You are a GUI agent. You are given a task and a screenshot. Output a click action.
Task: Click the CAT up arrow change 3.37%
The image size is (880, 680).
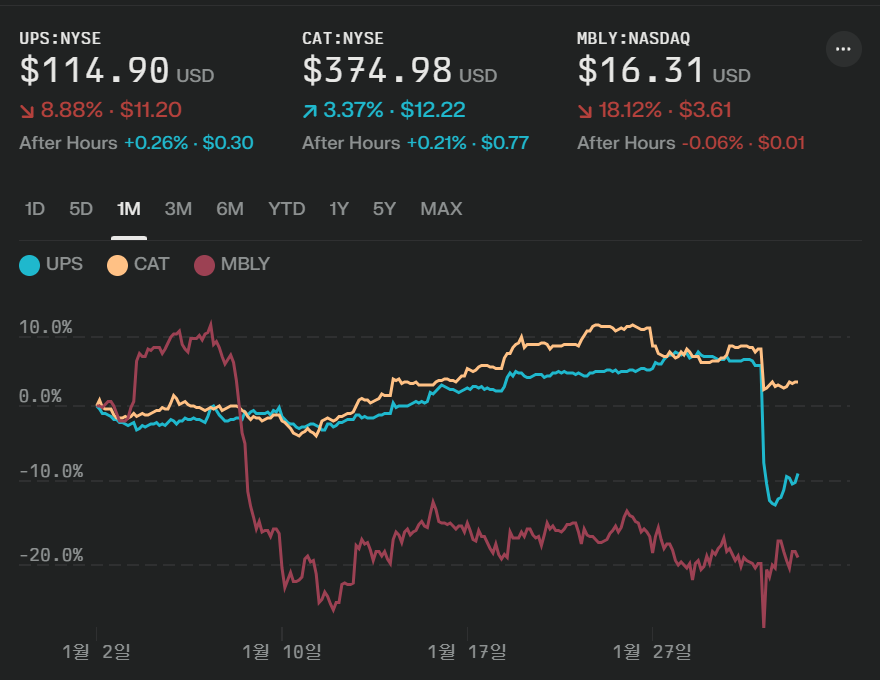pos(343,110)
